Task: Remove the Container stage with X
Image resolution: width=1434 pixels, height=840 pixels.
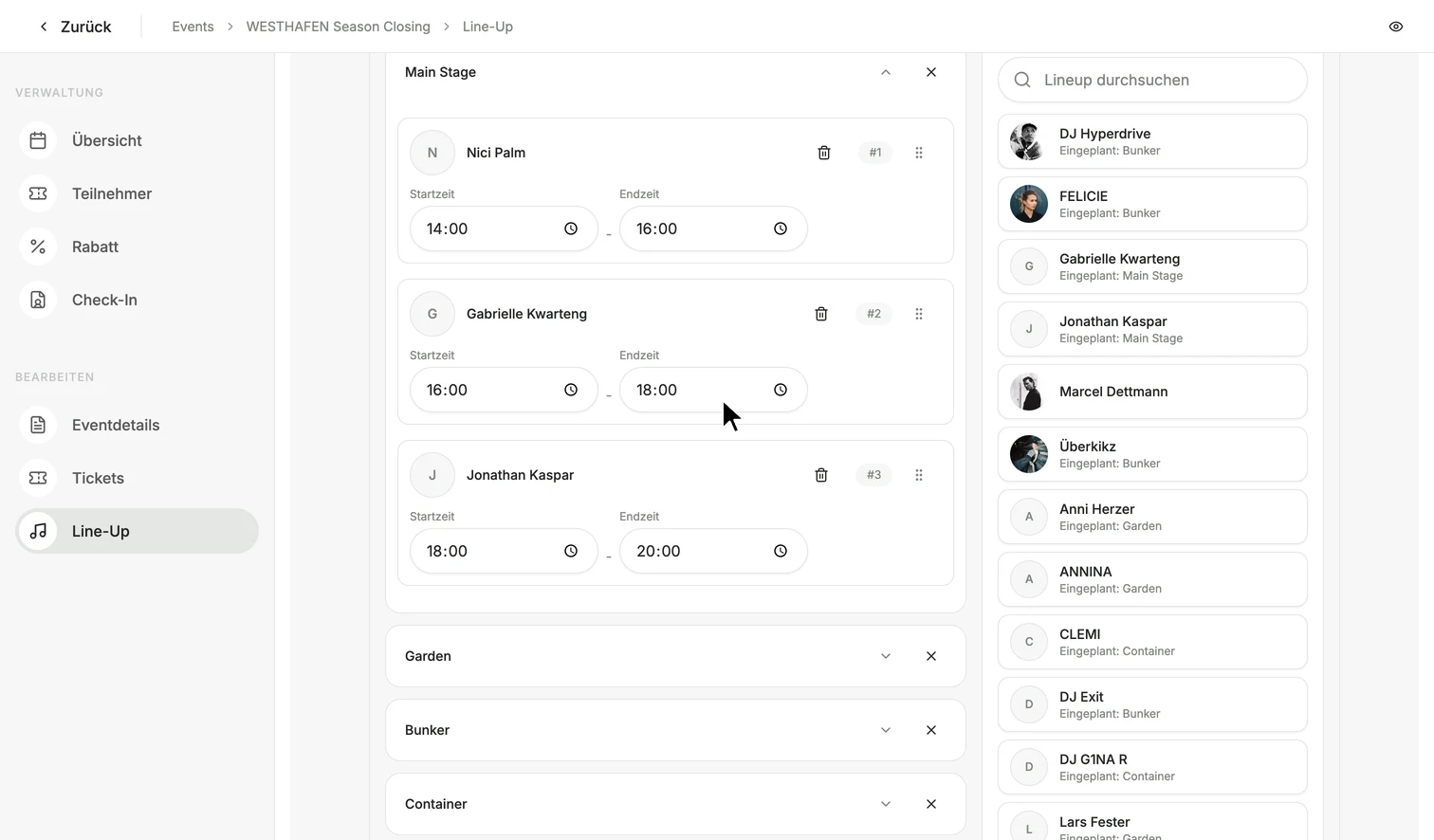Action: 931,804
